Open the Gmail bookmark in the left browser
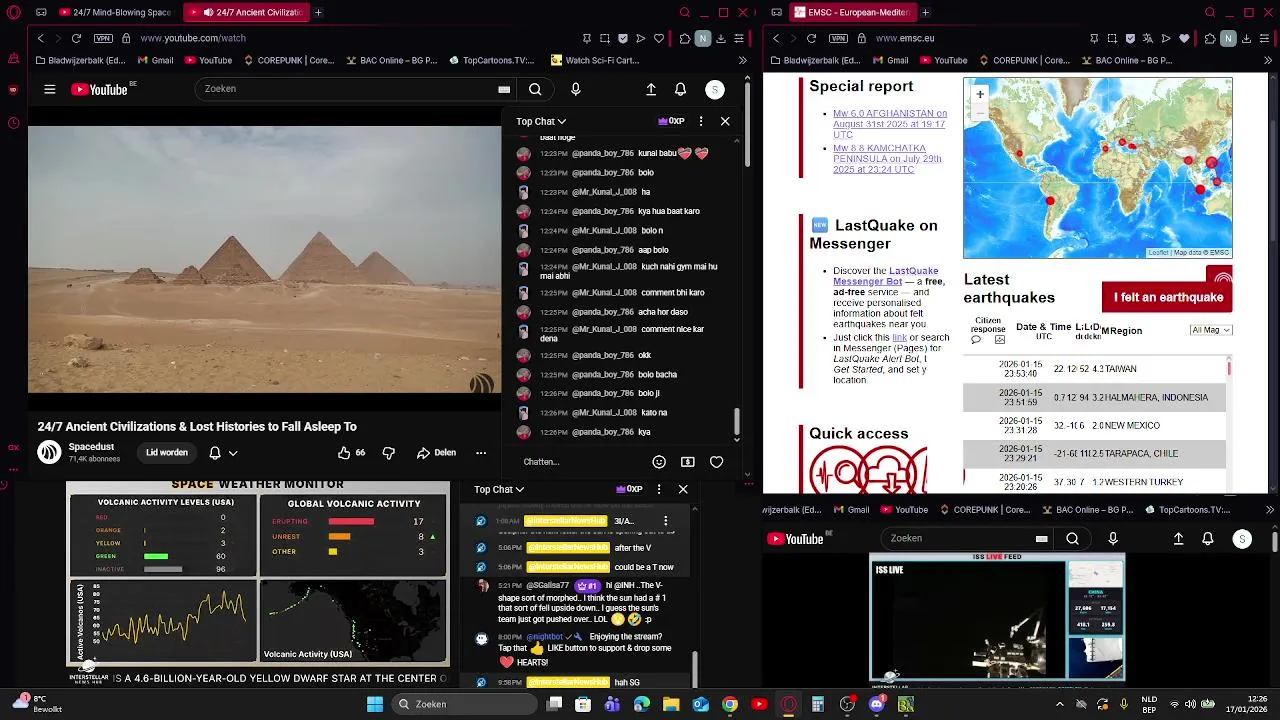1280x720 pixels. [x=154, y=60]
